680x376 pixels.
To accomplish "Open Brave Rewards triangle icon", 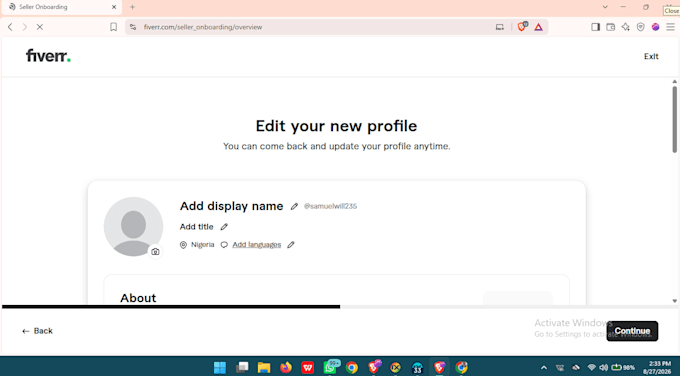I will [538, 27].
